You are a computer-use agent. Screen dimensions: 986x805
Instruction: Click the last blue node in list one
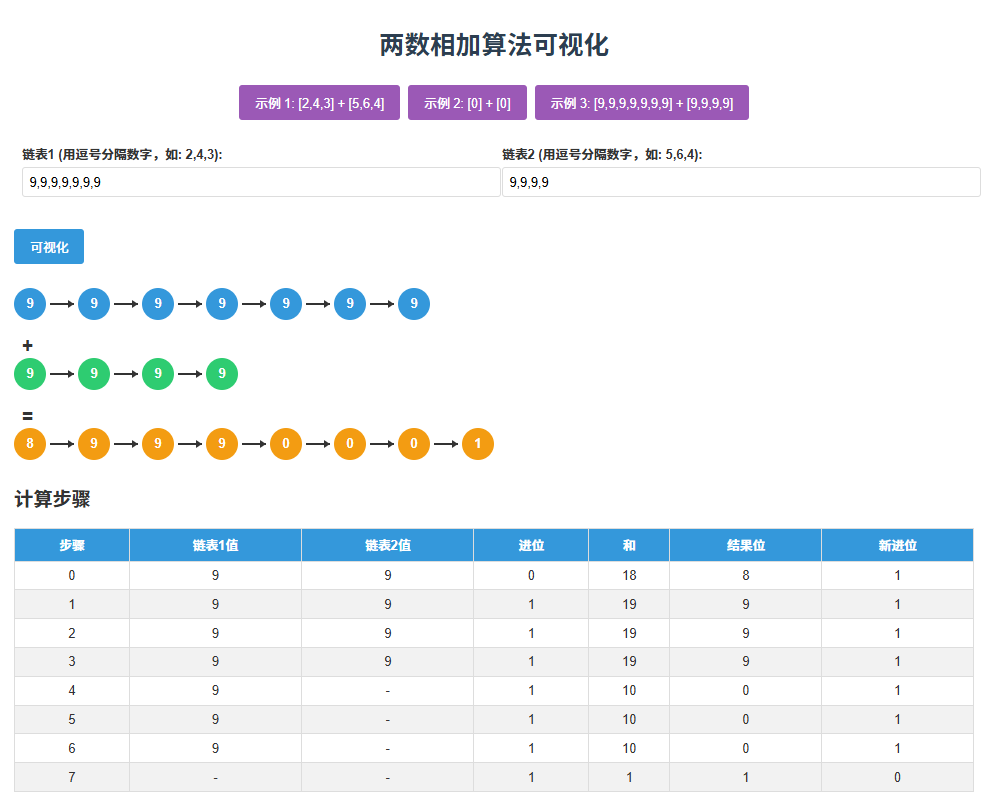pos(413,304)
